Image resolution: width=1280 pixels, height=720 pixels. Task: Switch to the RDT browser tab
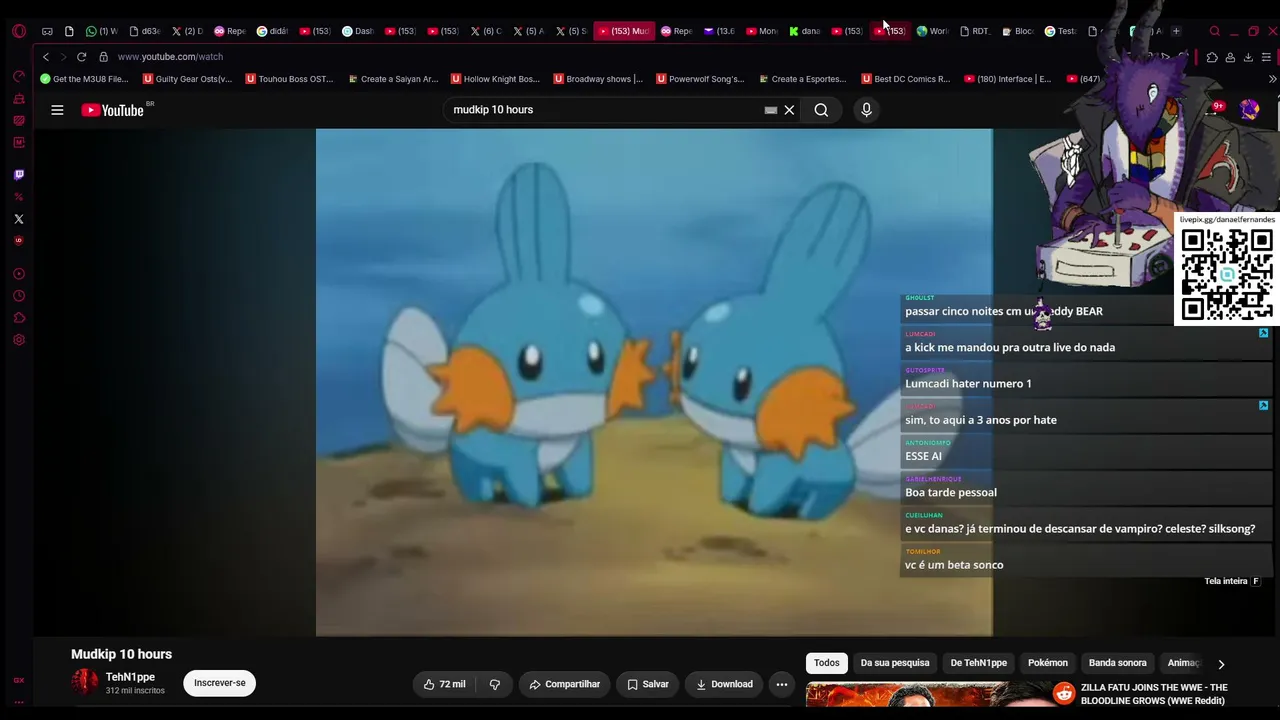975,31
